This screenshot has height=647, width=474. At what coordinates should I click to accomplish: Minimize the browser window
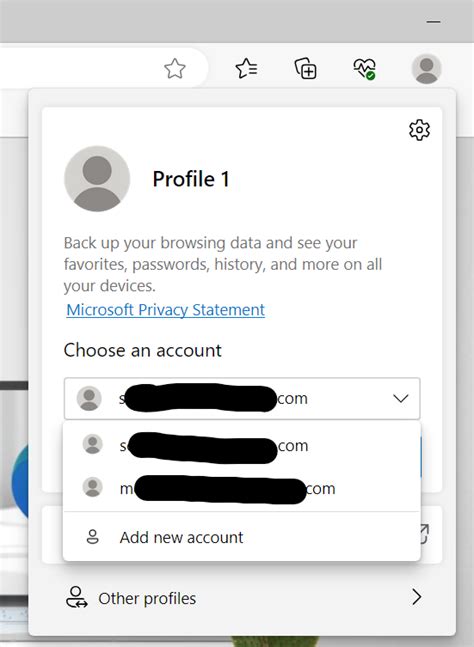click(x=433, y=21)
